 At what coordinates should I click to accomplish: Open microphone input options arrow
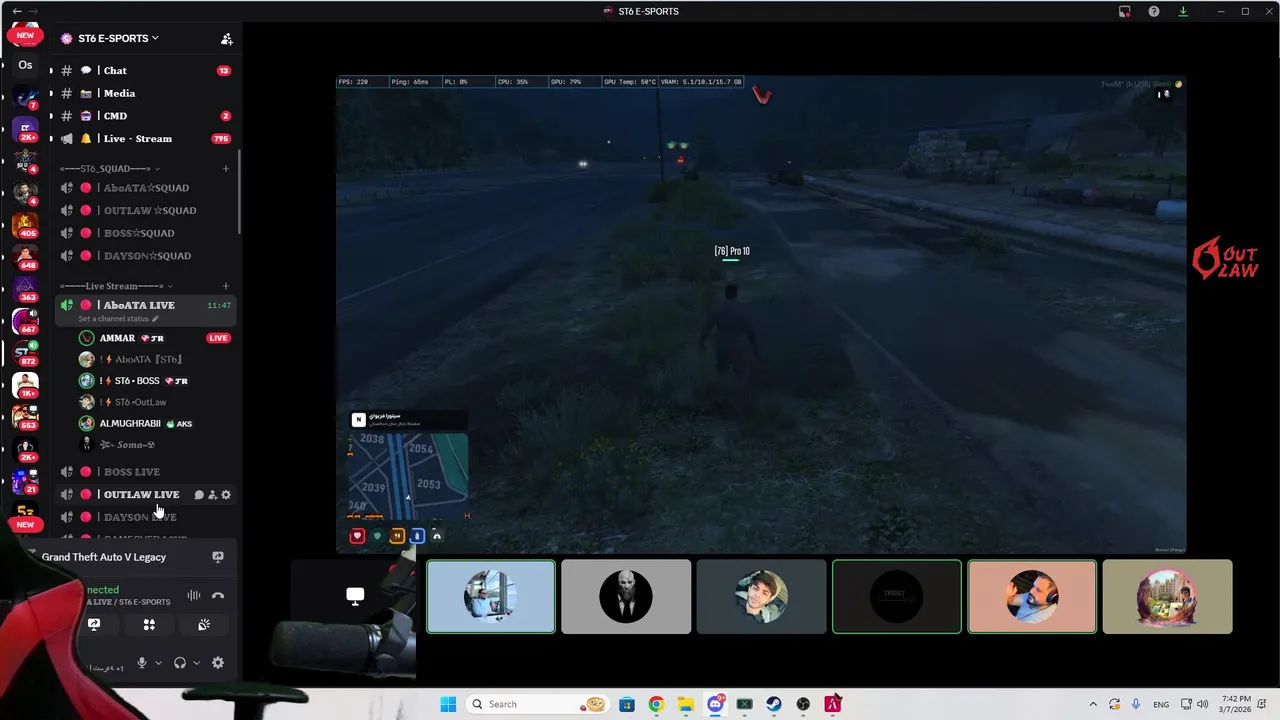pyautogui.click(x=158, y=663)
